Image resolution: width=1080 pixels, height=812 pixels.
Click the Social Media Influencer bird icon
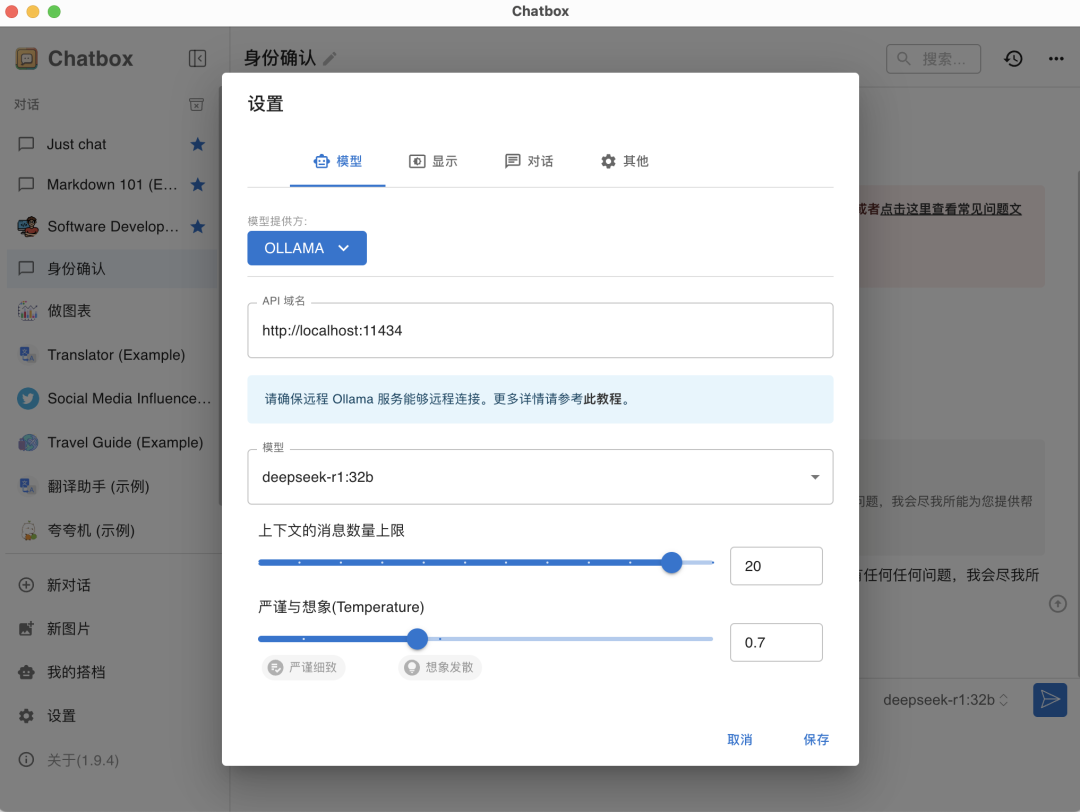pyautogui.click(x=28, y=398)
